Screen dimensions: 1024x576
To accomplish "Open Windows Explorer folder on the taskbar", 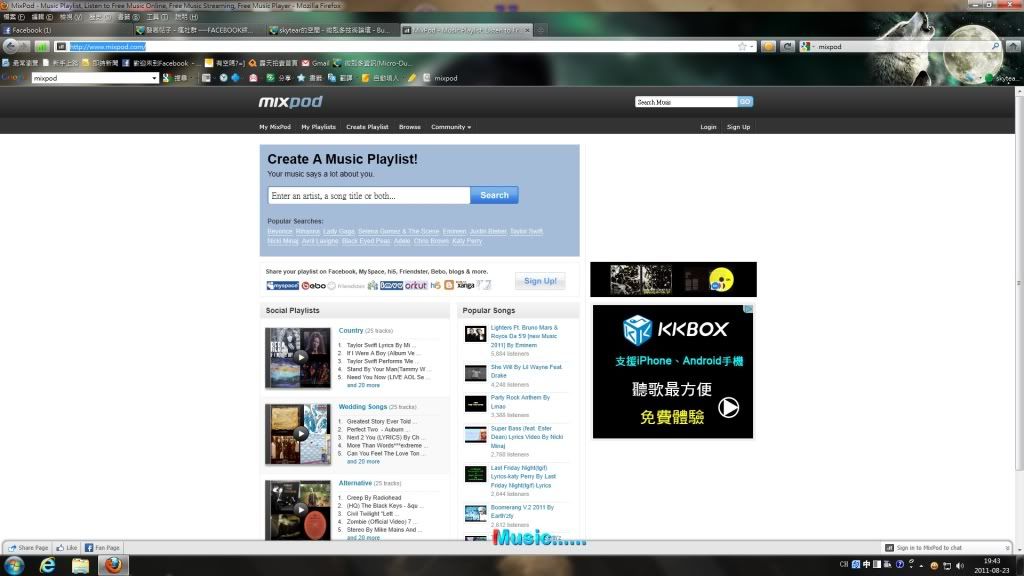I will point(80,565).
